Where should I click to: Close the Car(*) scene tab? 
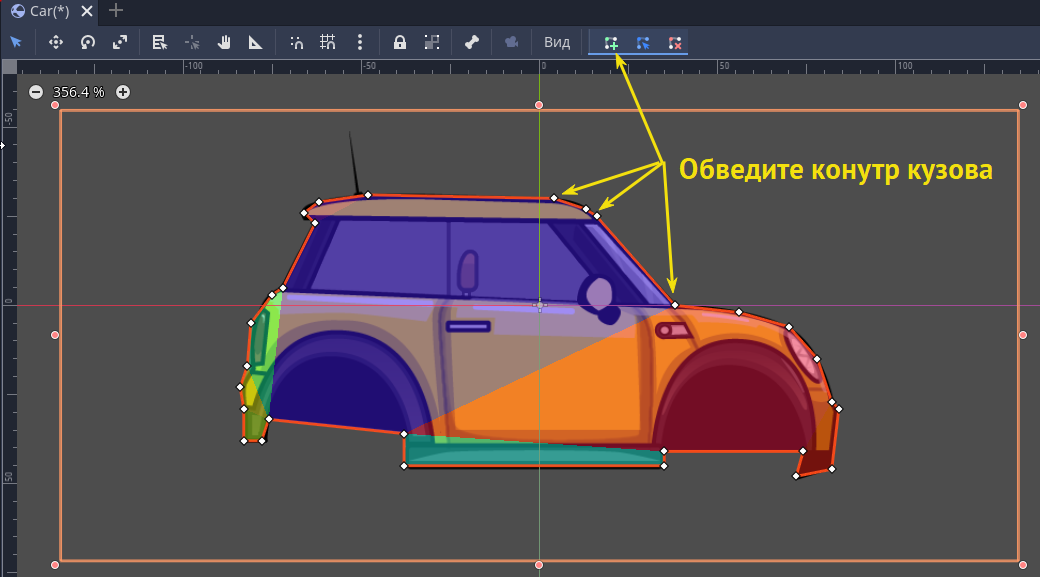(x=86, y=12)
